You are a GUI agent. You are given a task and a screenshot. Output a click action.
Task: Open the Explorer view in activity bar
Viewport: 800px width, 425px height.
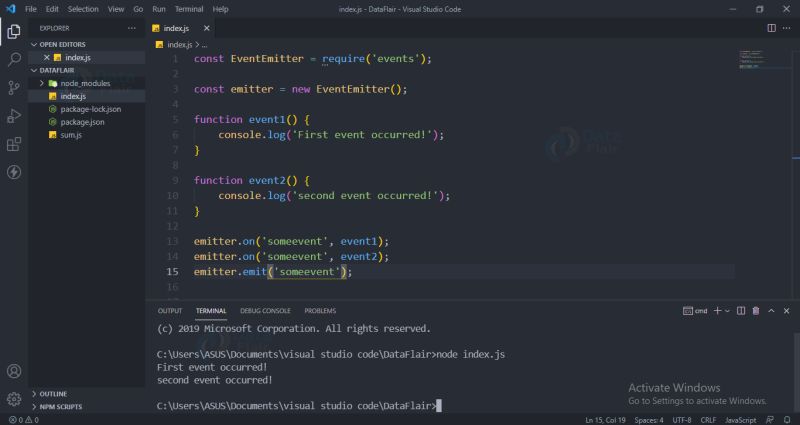coord(14,32)
